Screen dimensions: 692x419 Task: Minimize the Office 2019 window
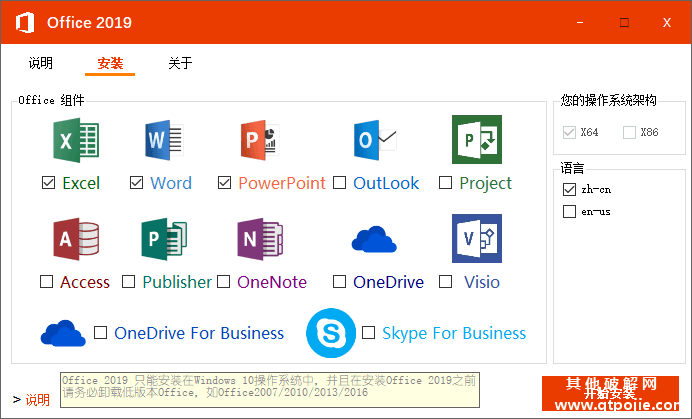click(580, 23)
